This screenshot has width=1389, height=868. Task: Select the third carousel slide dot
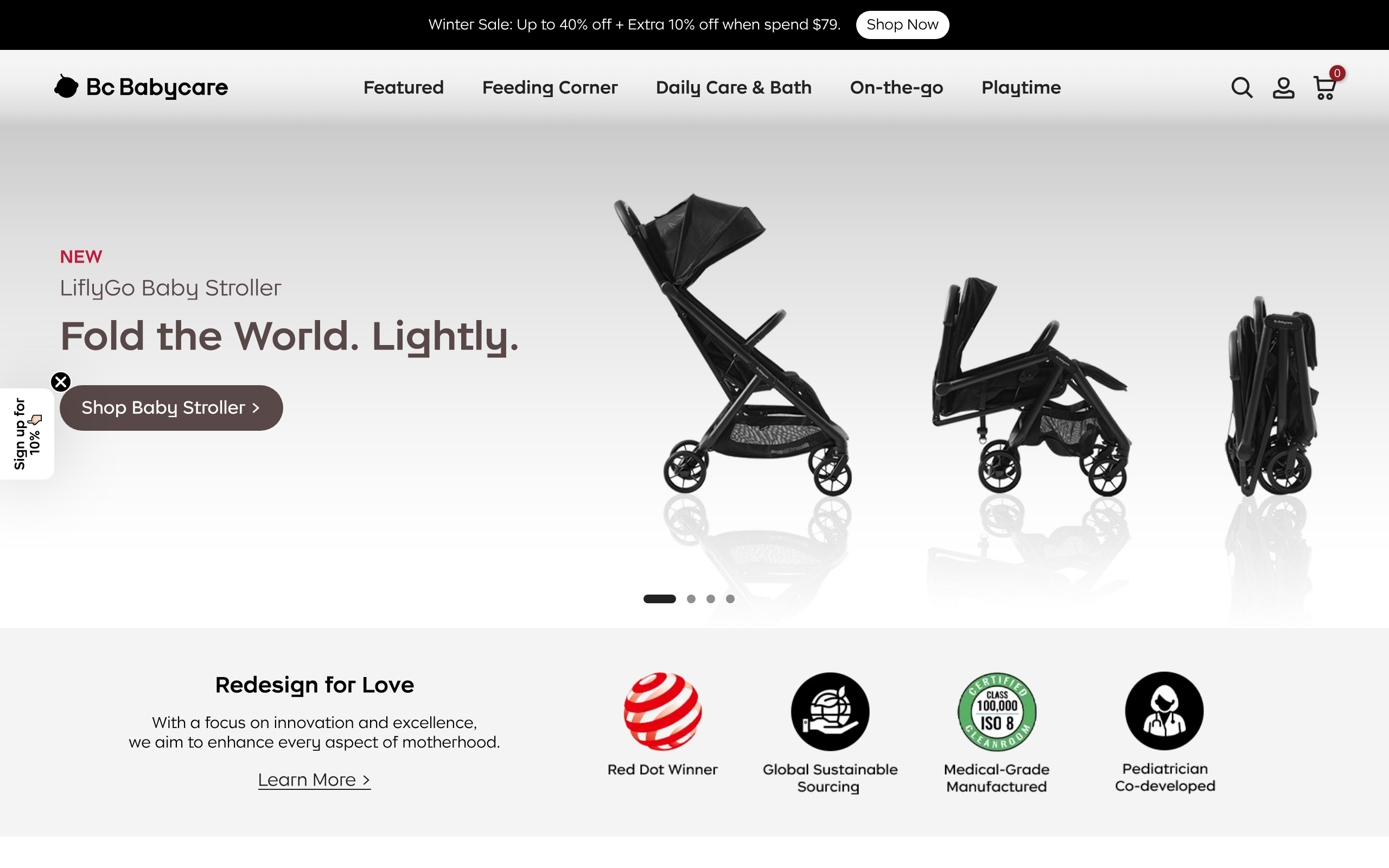[x=711, y=599]
